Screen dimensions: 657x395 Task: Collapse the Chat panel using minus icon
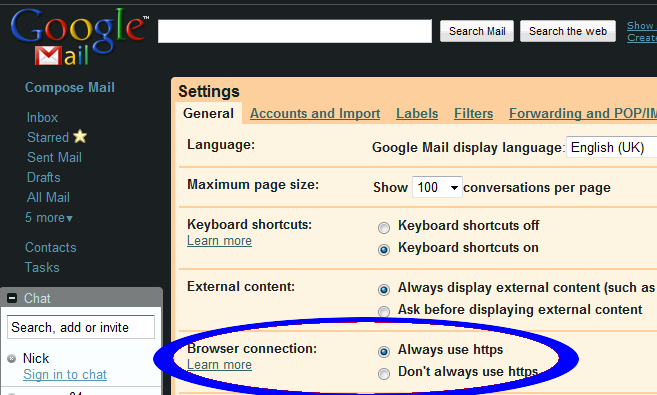[x=12, y=298]
